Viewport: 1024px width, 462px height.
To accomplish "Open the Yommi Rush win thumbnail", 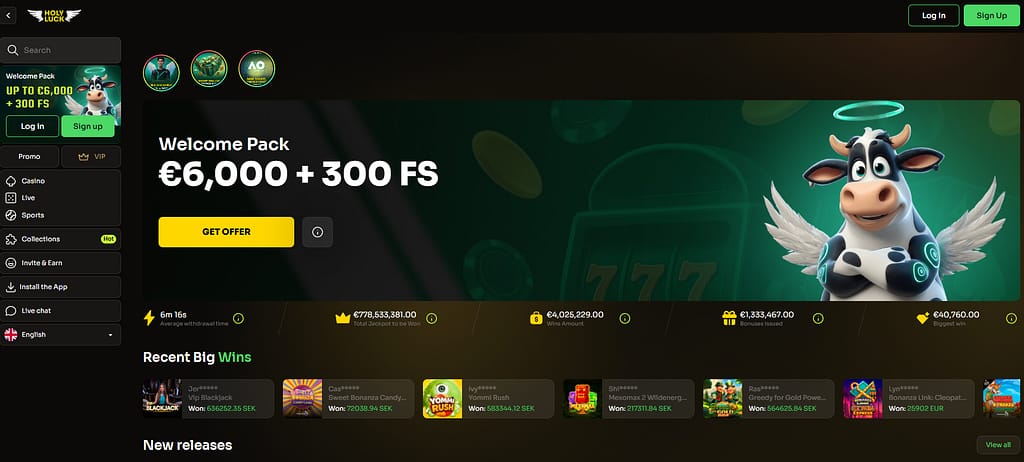I will pyautogui.click(x=442, y=399).
